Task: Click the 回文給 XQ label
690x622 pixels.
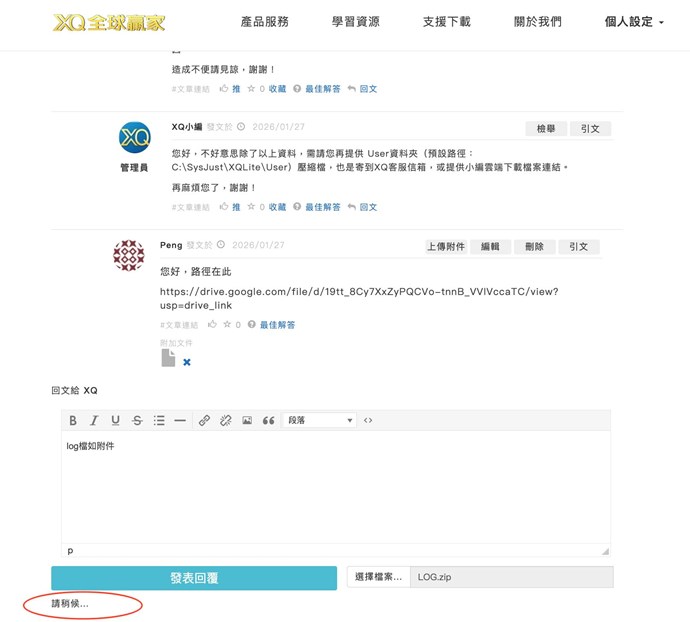Action: [74, 390]
